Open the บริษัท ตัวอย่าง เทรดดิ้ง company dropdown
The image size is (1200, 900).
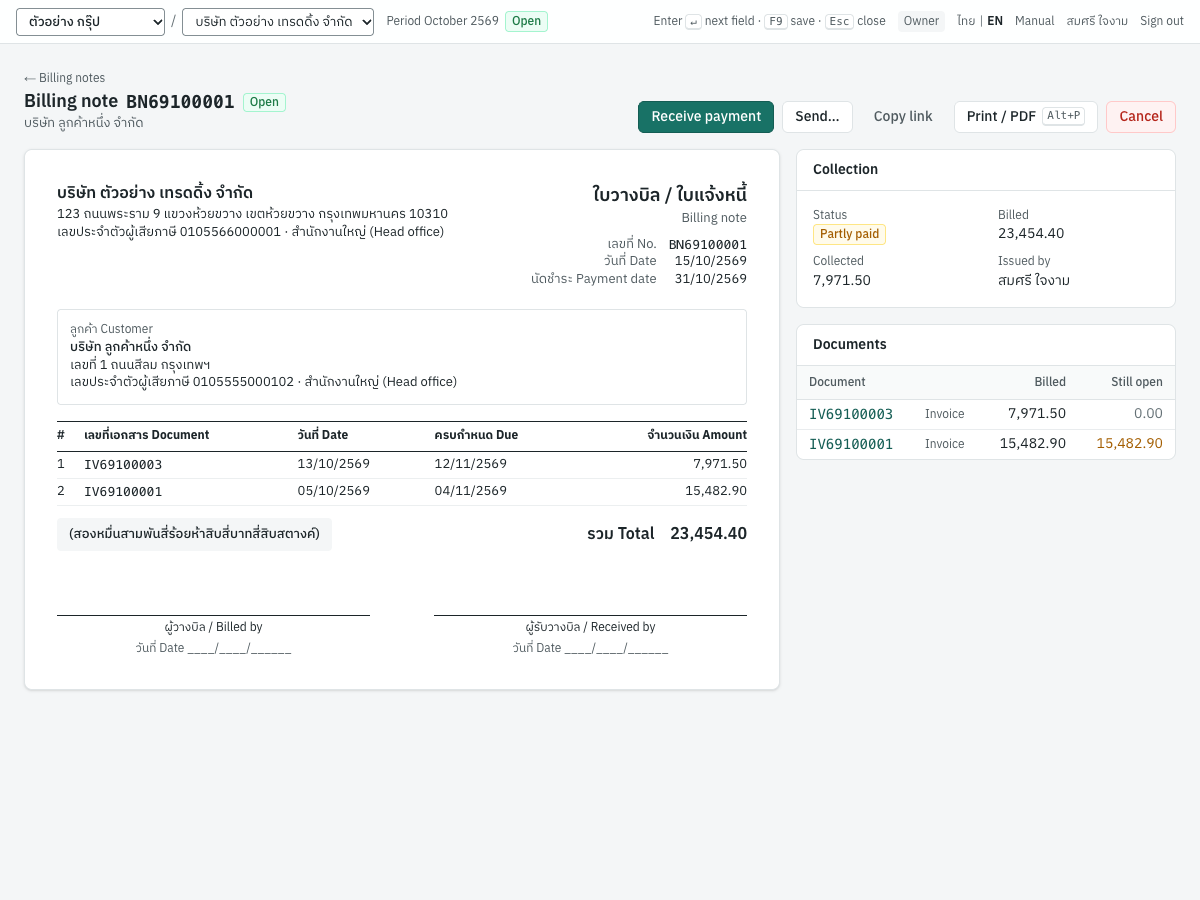(x=278, y=22)
